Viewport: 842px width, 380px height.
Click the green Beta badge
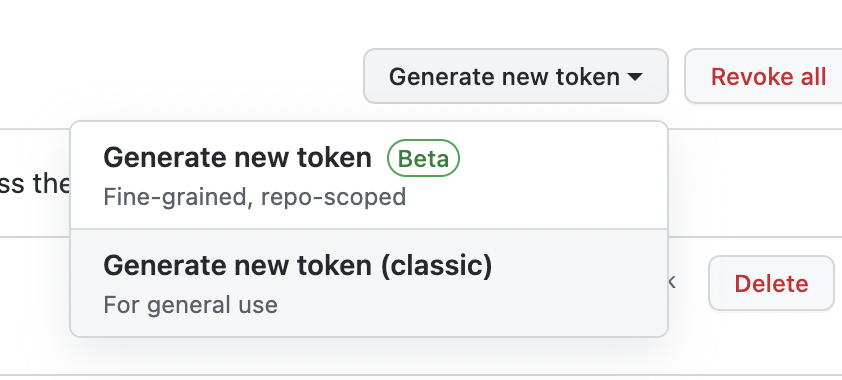[x=423, y=158]
